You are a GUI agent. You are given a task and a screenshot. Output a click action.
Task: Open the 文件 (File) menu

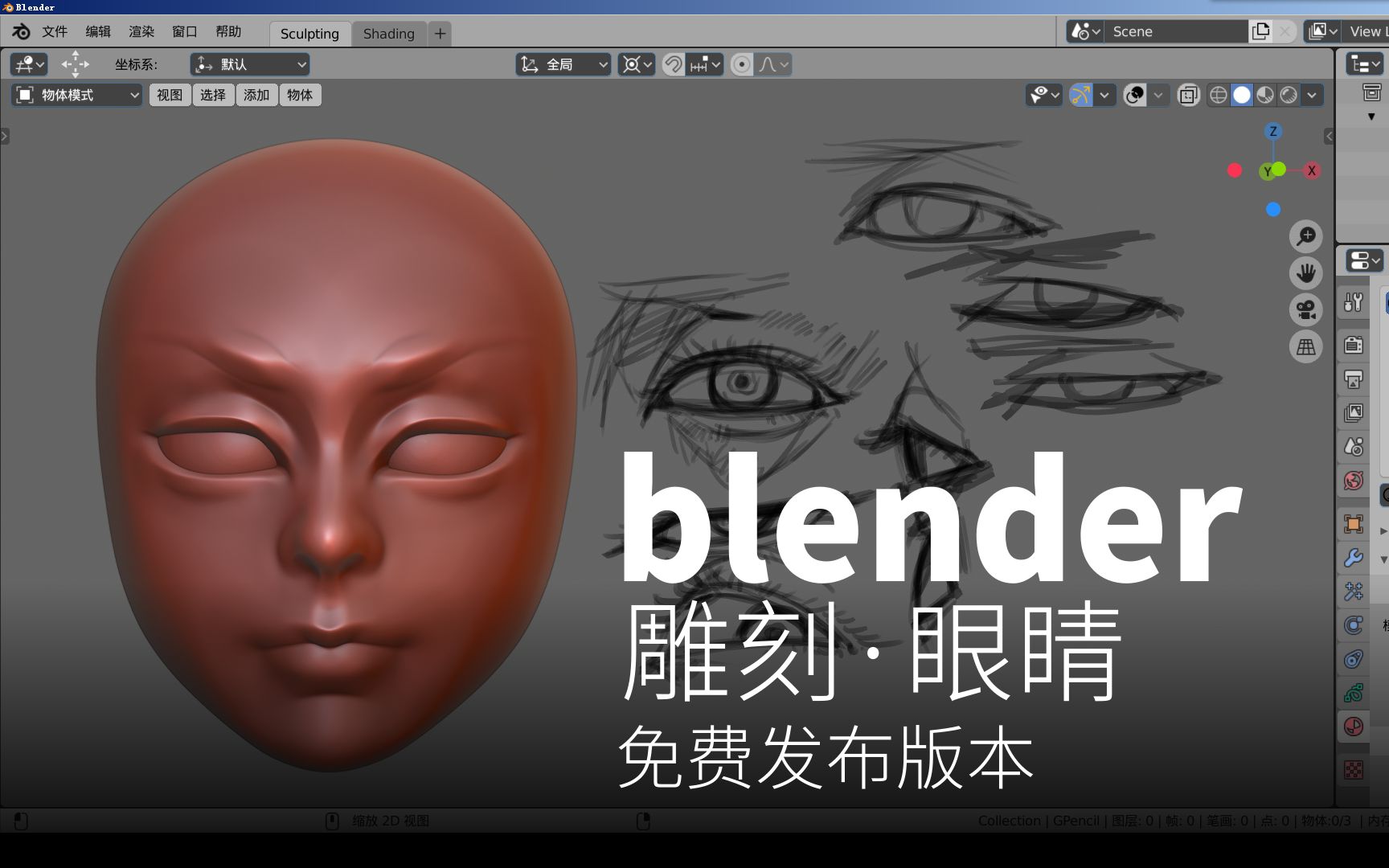coord(55,31)
